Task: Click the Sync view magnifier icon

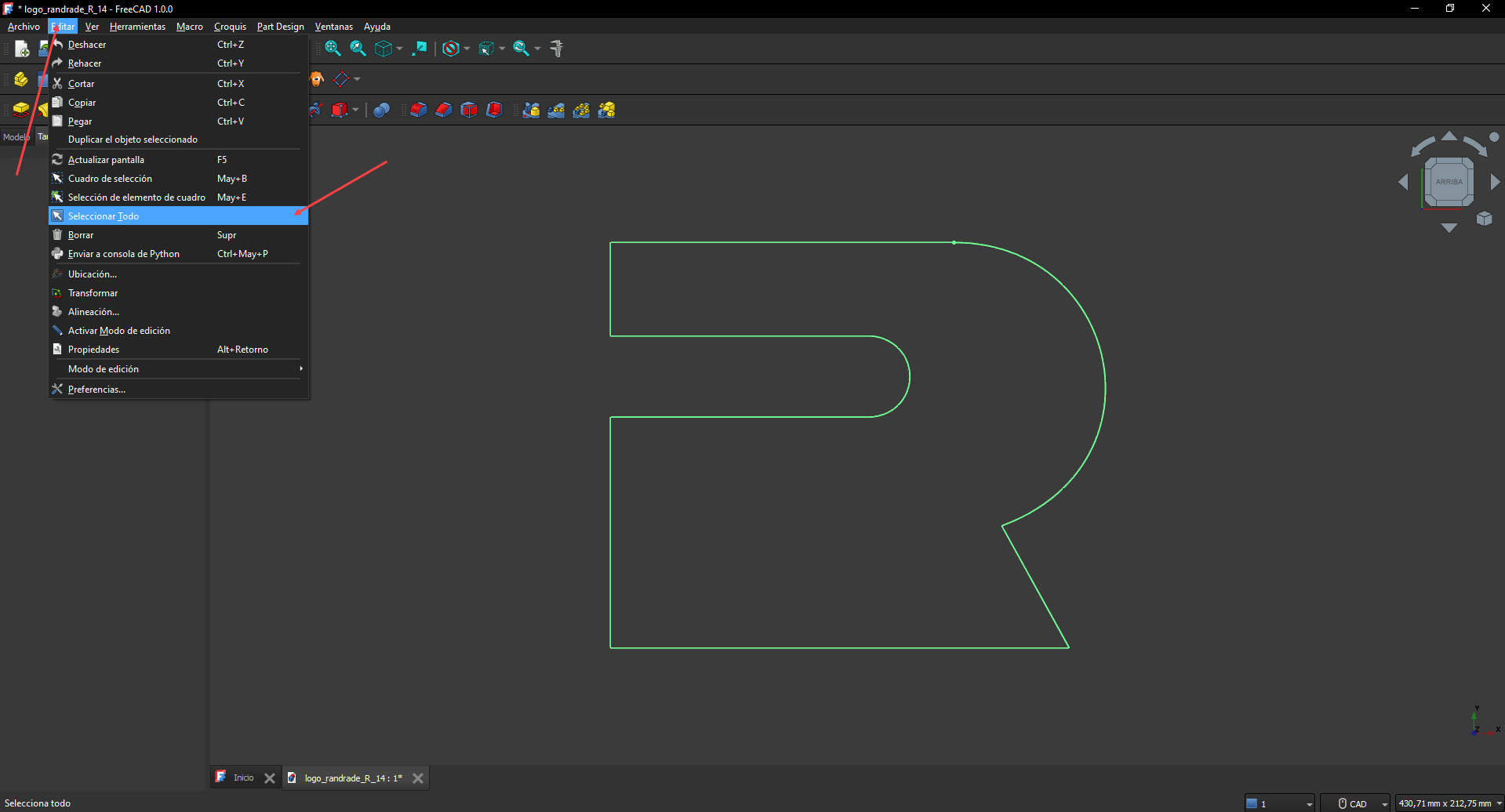Action: tap(521, 49)
